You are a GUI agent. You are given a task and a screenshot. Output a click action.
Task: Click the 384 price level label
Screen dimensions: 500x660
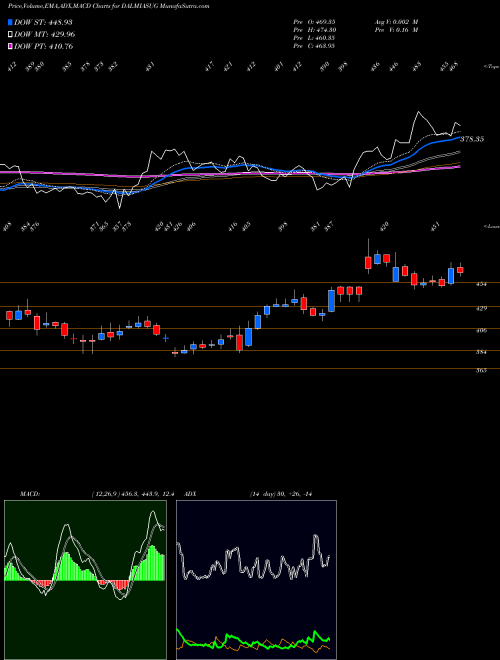pos(481,352)
